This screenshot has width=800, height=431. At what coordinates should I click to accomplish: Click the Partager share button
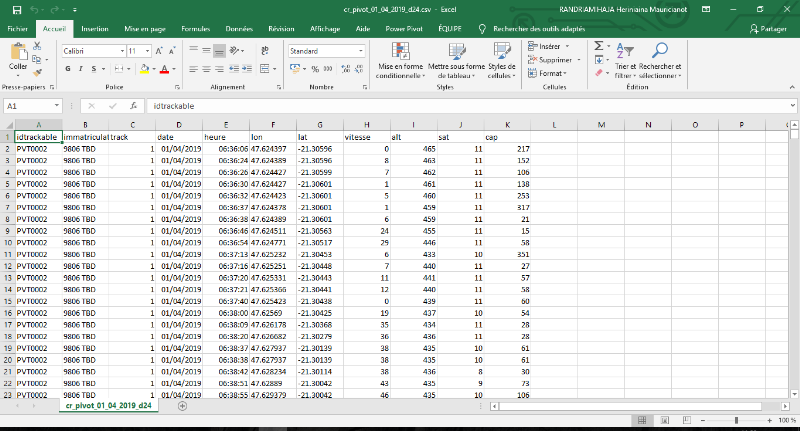pos(768,29)
